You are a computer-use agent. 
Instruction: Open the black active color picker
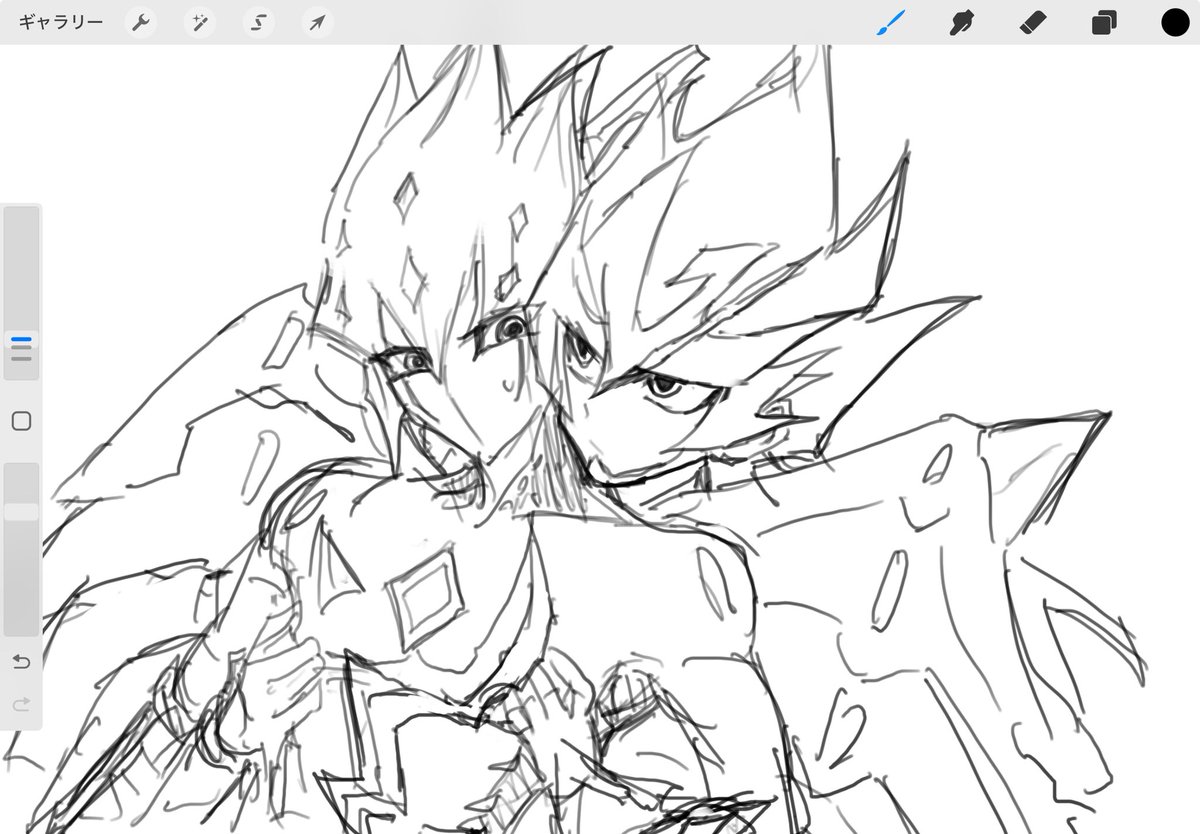point(1175,22)
